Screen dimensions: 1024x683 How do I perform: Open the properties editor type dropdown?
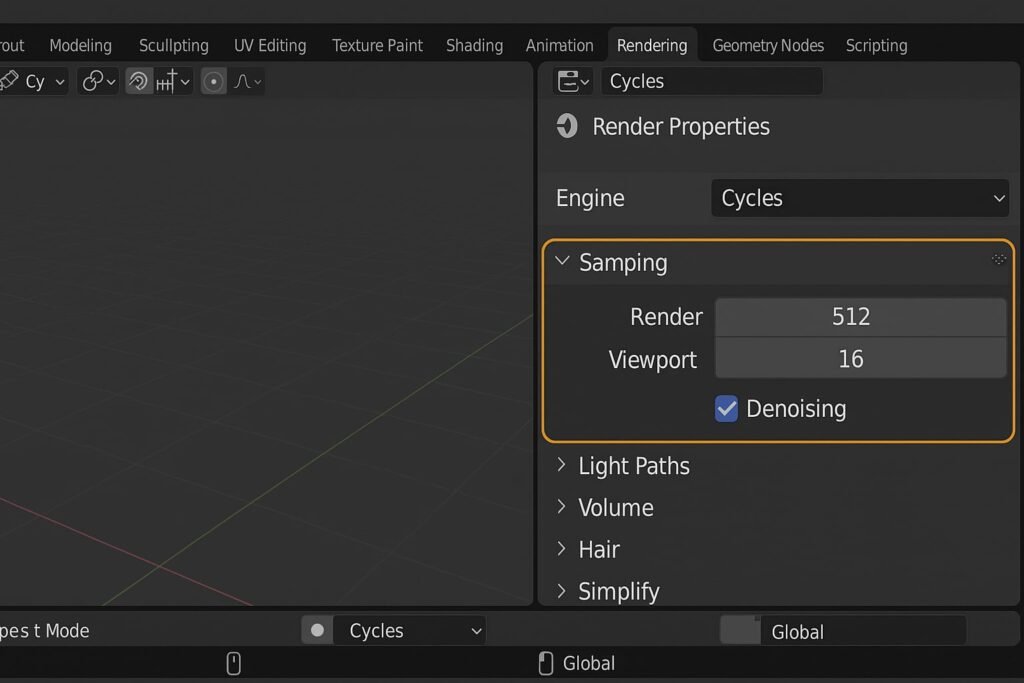point(573,82)
